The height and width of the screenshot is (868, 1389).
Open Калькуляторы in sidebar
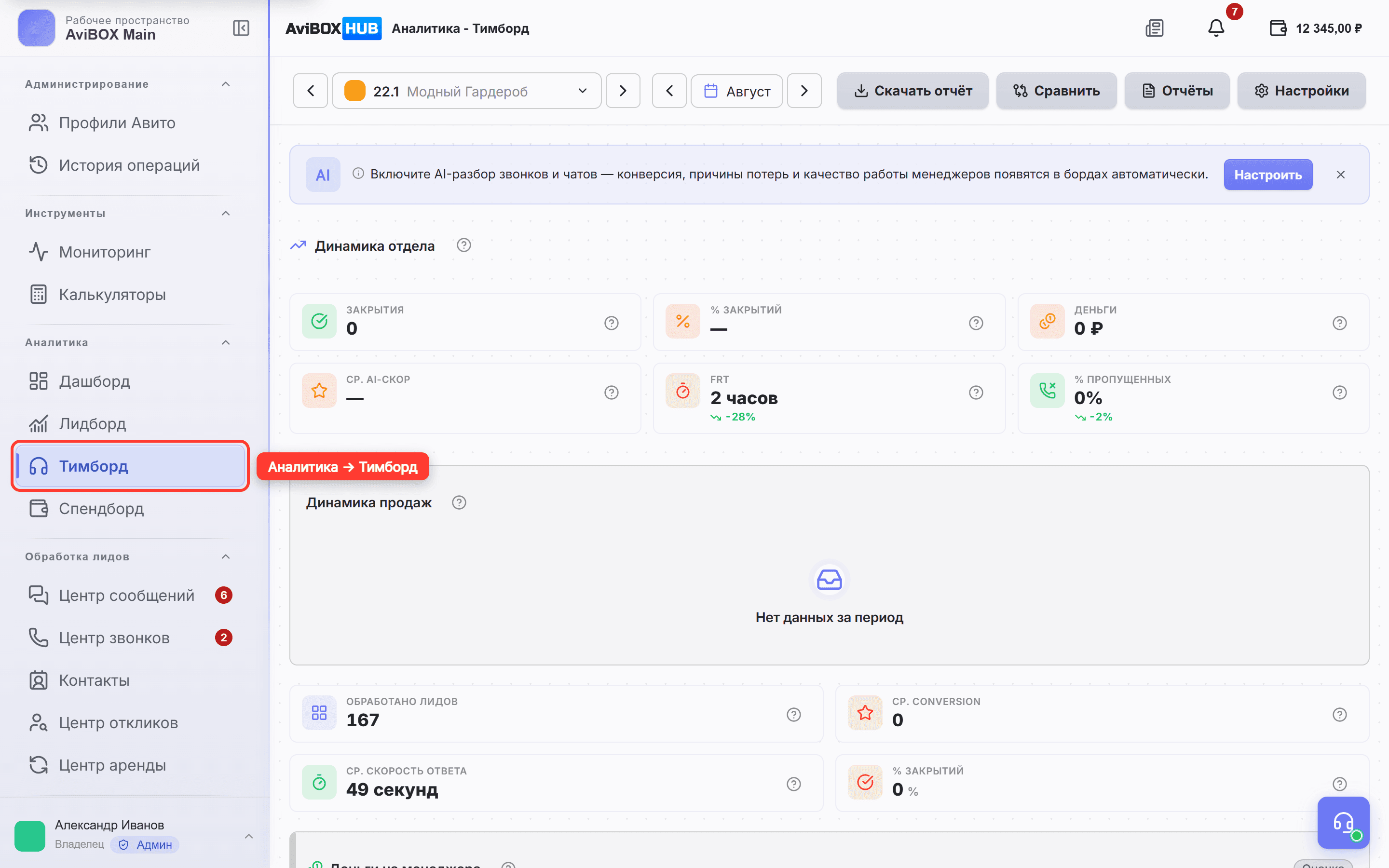tap(131, 295)
